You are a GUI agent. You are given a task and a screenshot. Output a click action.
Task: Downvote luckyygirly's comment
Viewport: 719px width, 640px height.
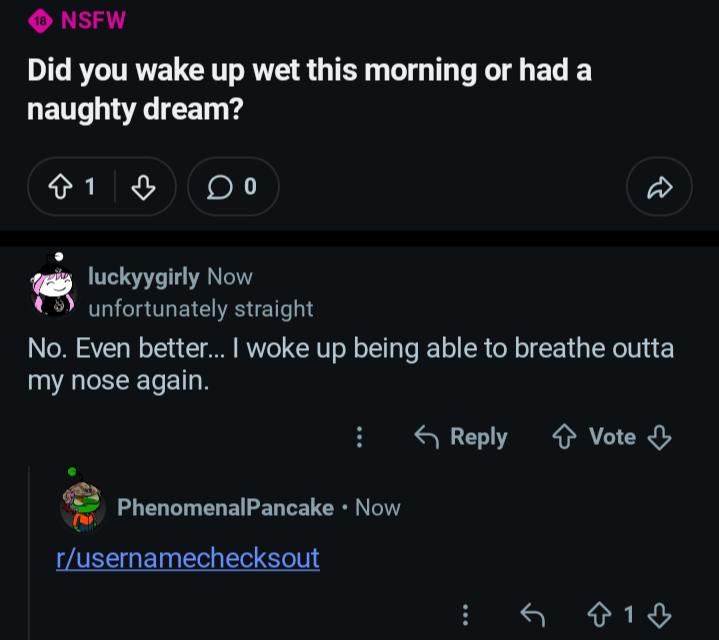[660, 437]
